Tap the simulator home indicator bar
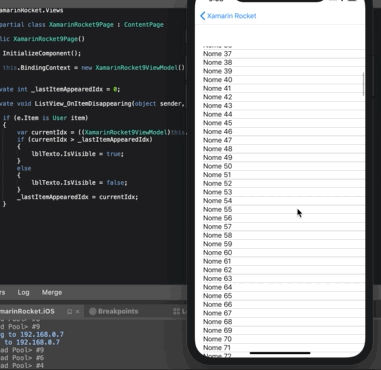The width and height of the screenshot is (381, 370). [280, 353]
